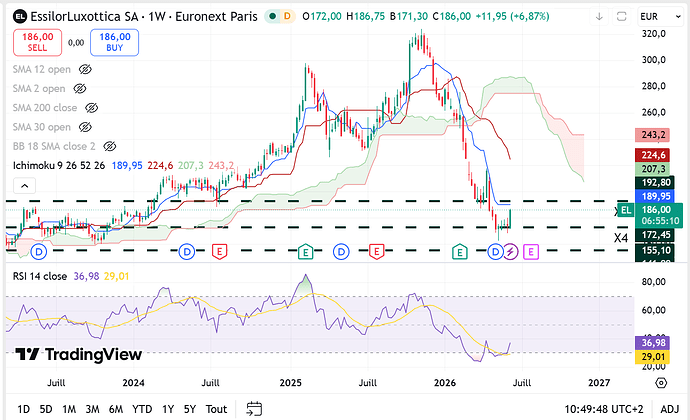Open the date range calendar icon

tap(254, 409)
